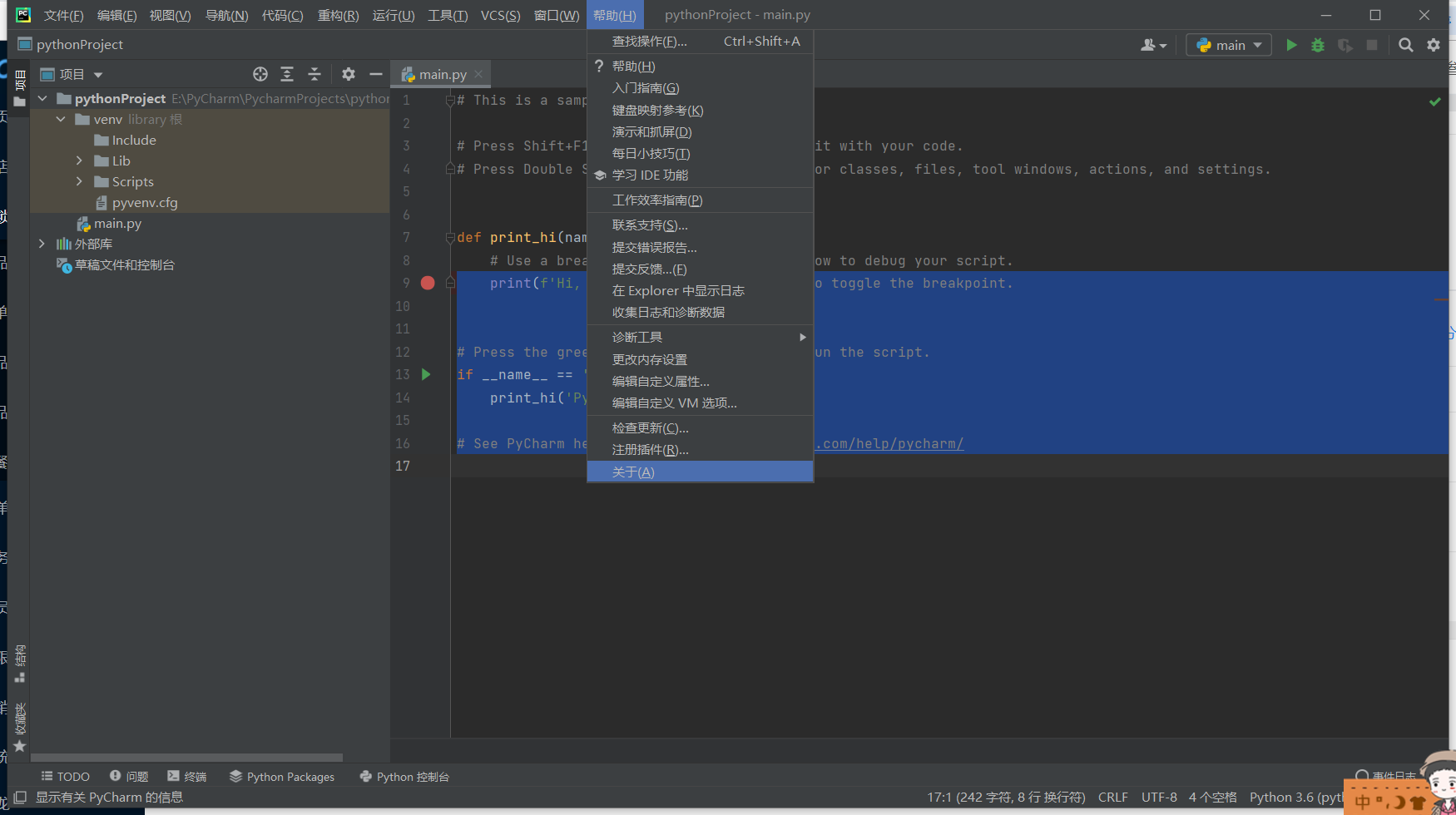This screenshot has height=815, width=1456.
Task: Collapse the venv folder
Action: point(61,119)
